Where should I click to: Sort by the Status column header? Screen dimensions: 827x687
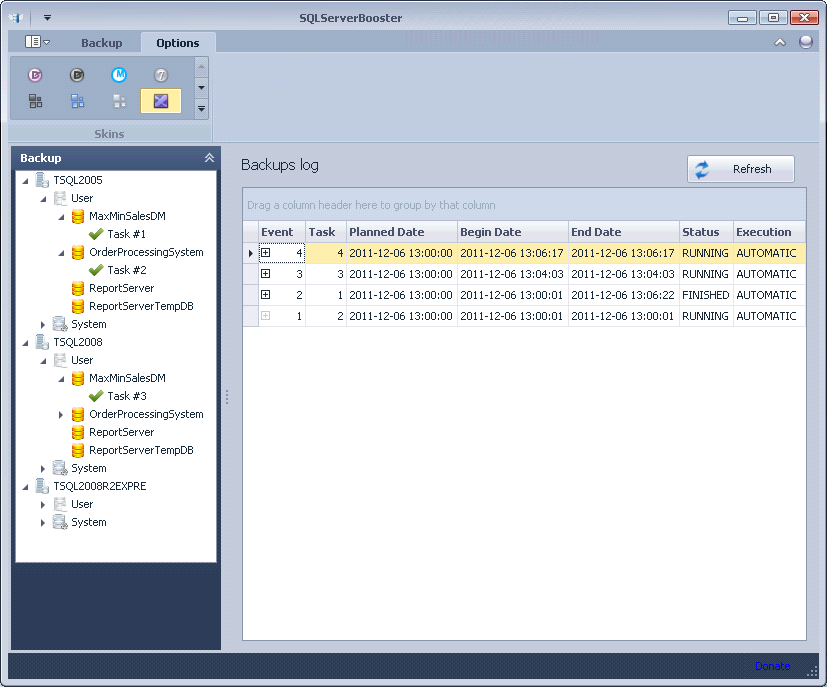coord(706,232)
